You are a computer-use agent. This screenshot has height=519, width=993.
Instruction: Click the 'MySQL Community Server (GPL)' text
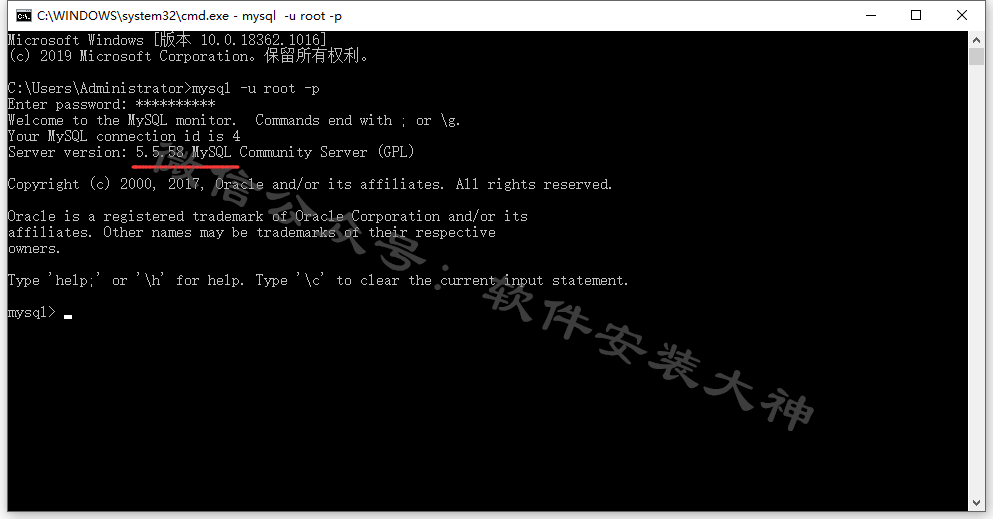pyautogui.click(x=303, y=152)
